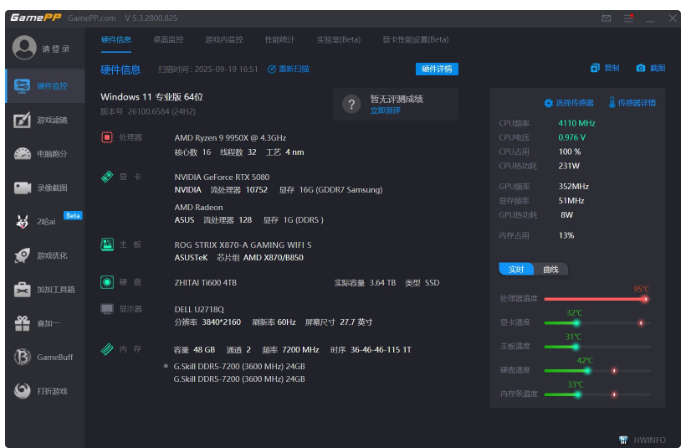This screenshot has height=448, width=684.
Task: Switch to 硬件信息 tab
Action: point(116,40)
